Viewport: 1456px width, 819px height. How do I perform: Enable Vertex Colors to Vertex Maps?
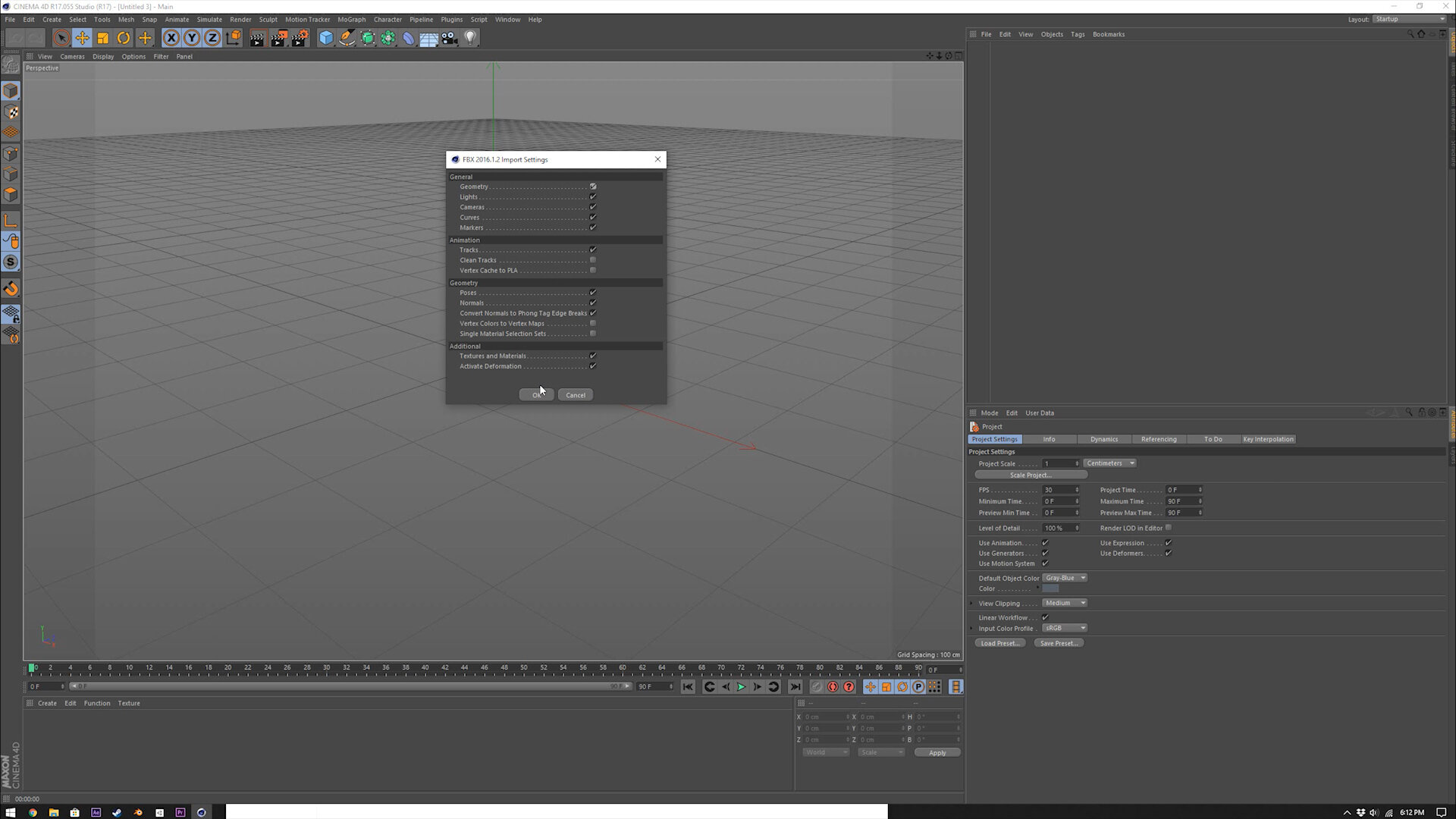pyautogui.click(x=593, y=324)
